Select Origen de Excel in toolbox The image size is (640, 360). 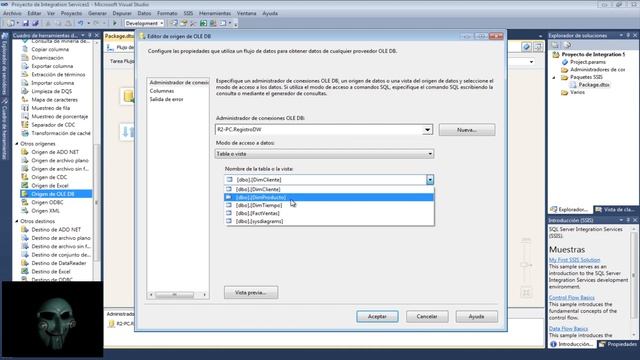pyautogui.click(x=50, y=186)
